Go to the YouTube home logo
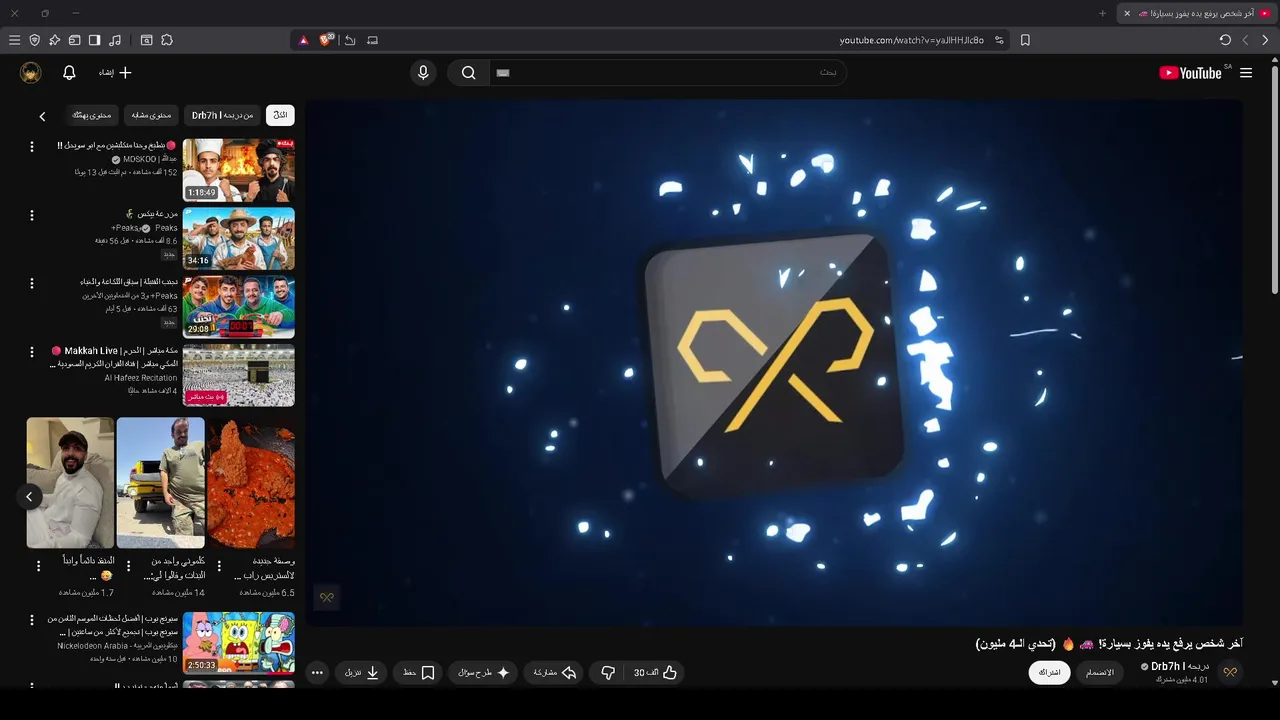 pos(1190,73)
